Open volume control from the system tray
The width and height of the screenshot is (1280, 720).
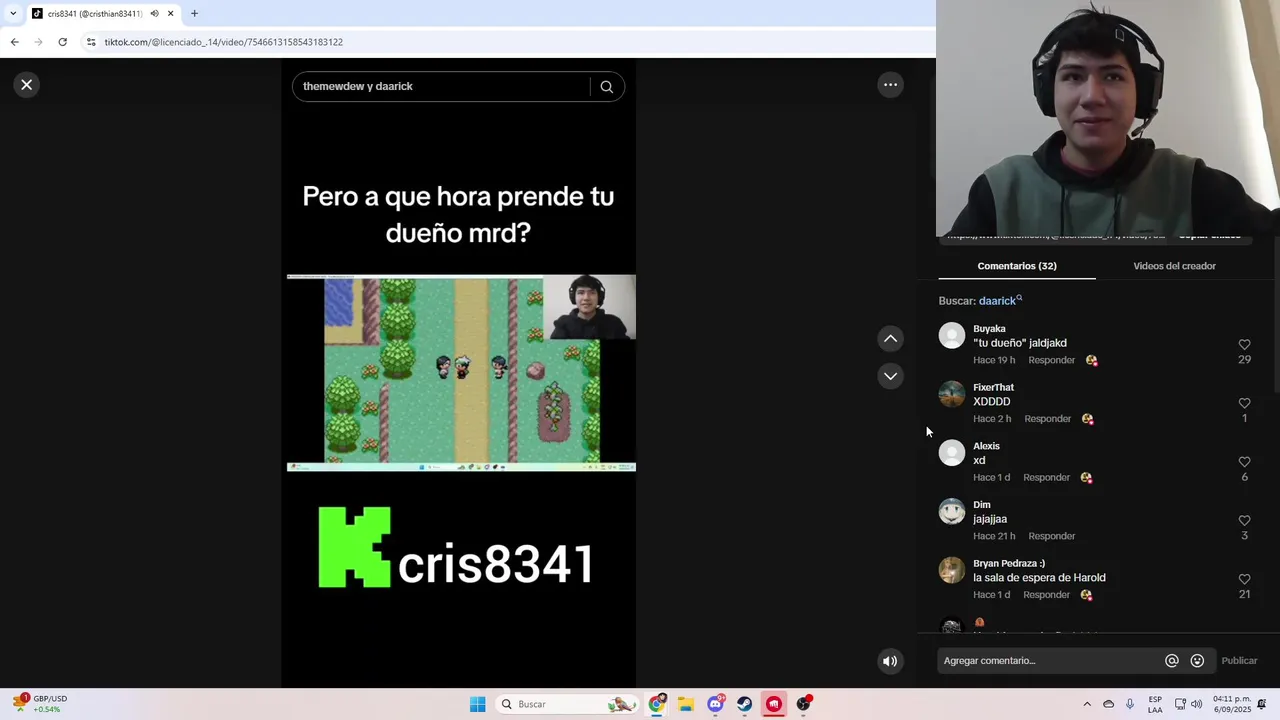point(1196,704)
